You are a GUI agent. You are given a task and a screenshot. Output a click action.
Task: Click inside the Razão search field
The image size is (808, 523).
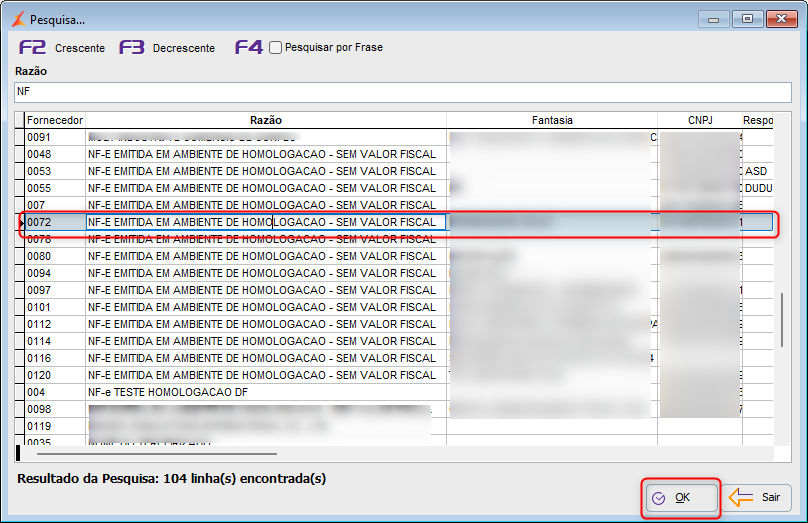pyautogui.click(x=403, y=92)
